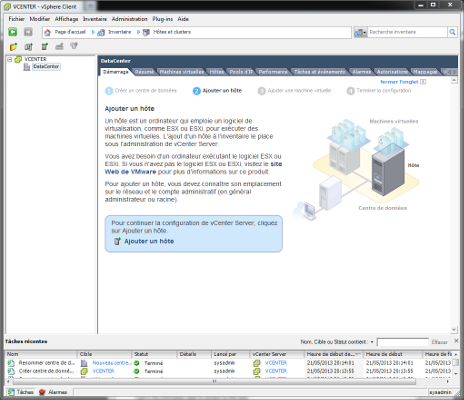Image resolution: width=464 pixels, height=400 pixels.
Task: Open the Plug-ins menu
Action: (x=163, y=19)
